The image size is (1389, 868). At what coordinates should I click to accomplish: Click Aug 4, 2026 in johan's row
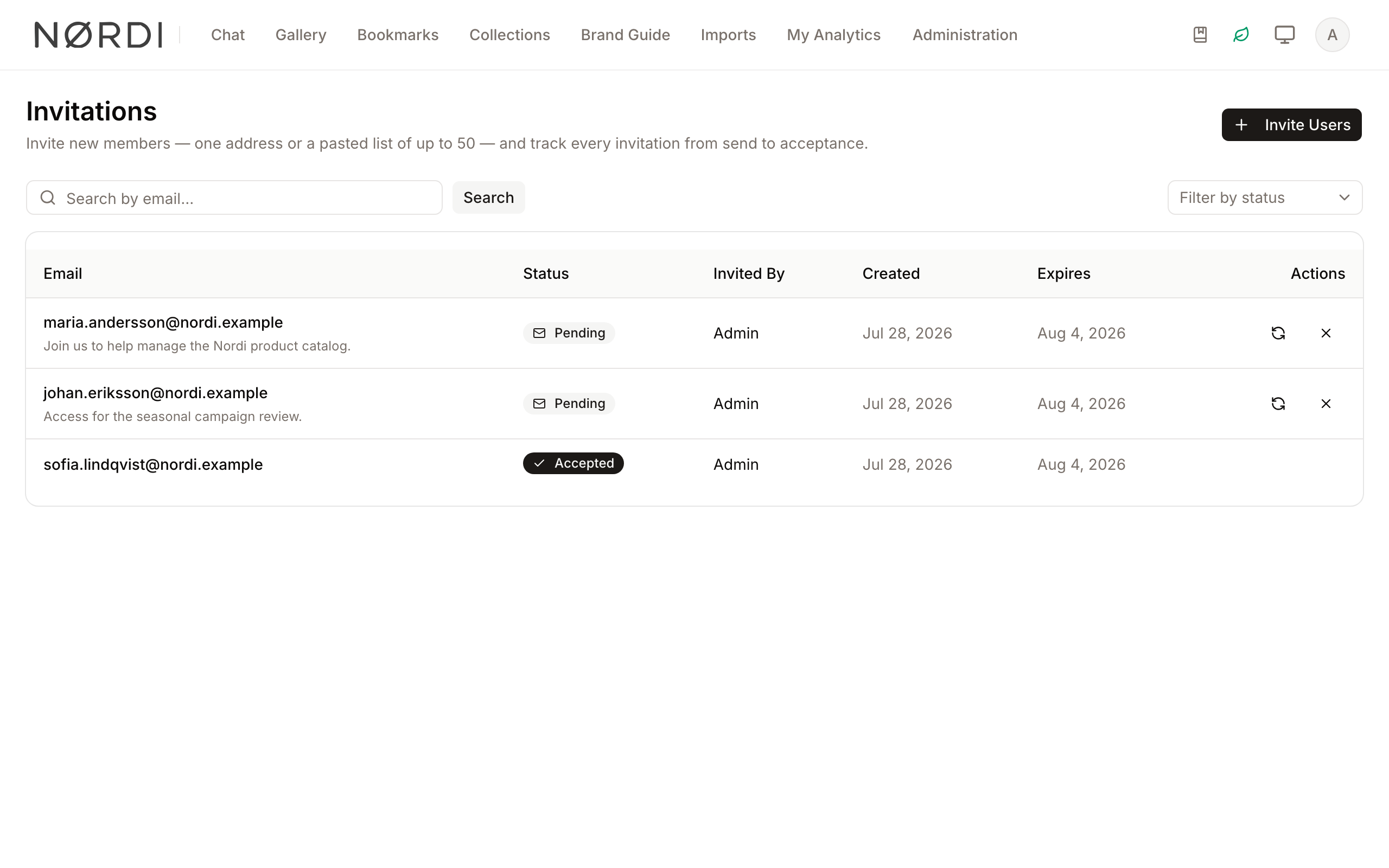click(x=1081, y=404)
